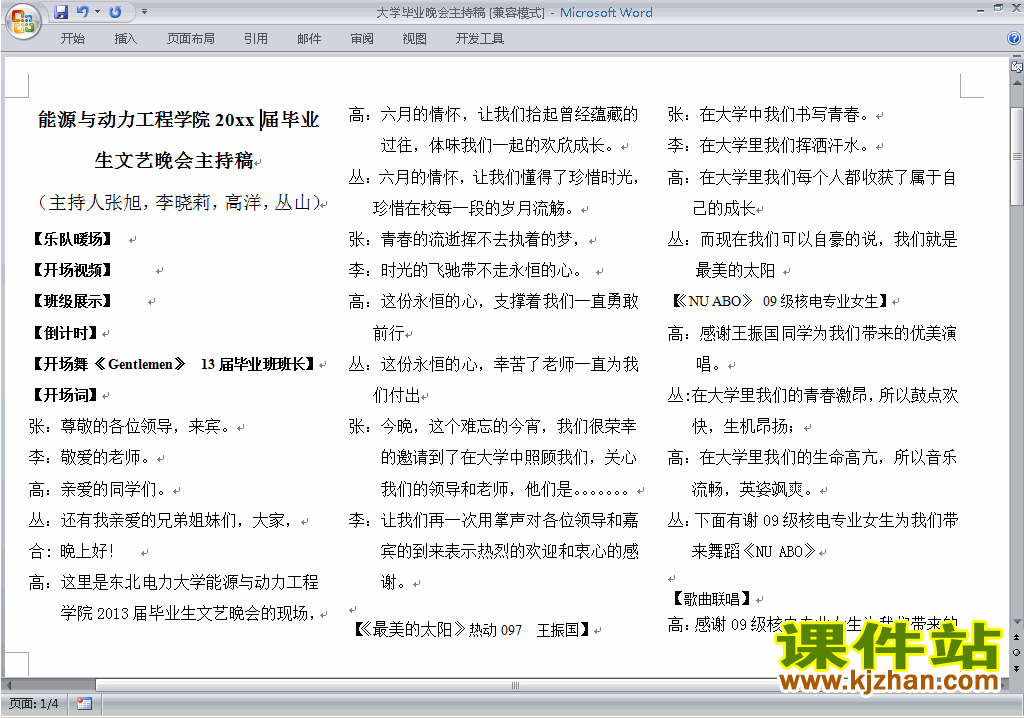The image size is (1024, 718).
Task: Click the line 高:六月的情怀,让我们拾起曾经蕴藏的
Action: pos(493,115)
